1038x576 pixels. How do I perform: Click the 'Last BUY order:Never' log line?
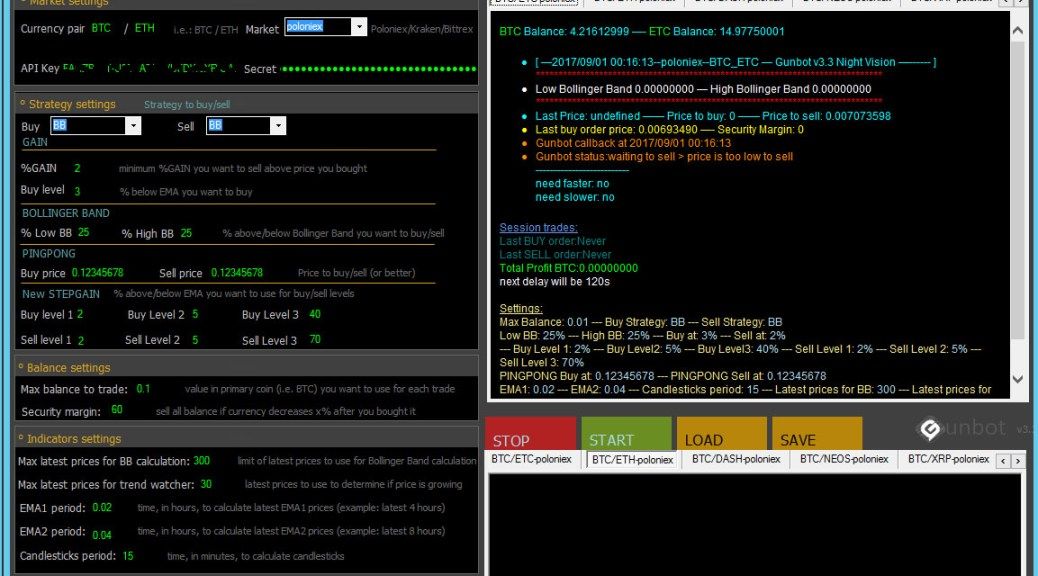(x=553, y=241)
